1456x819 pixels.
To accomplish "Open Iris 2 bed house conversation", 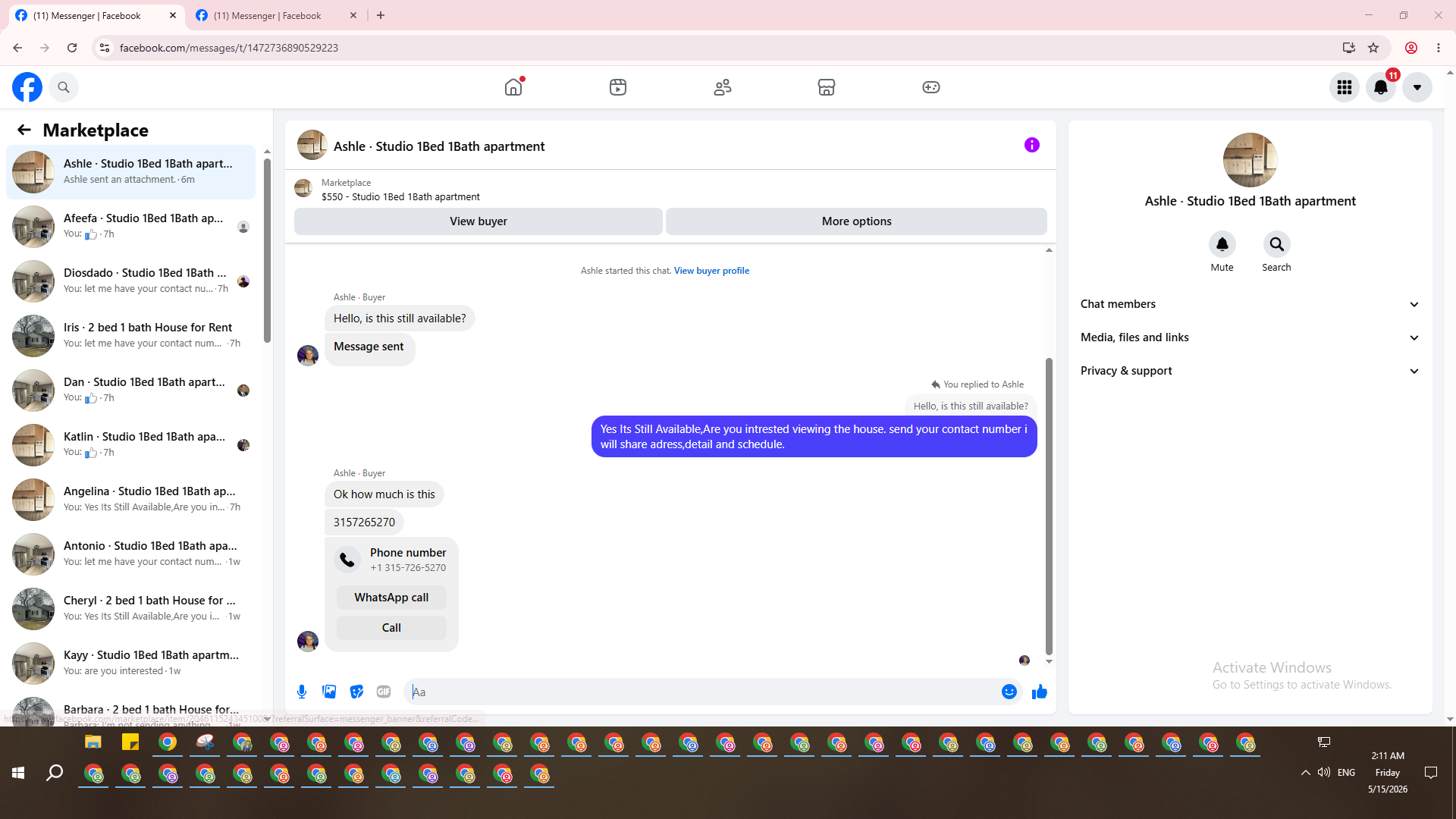I will coord(130,336).
